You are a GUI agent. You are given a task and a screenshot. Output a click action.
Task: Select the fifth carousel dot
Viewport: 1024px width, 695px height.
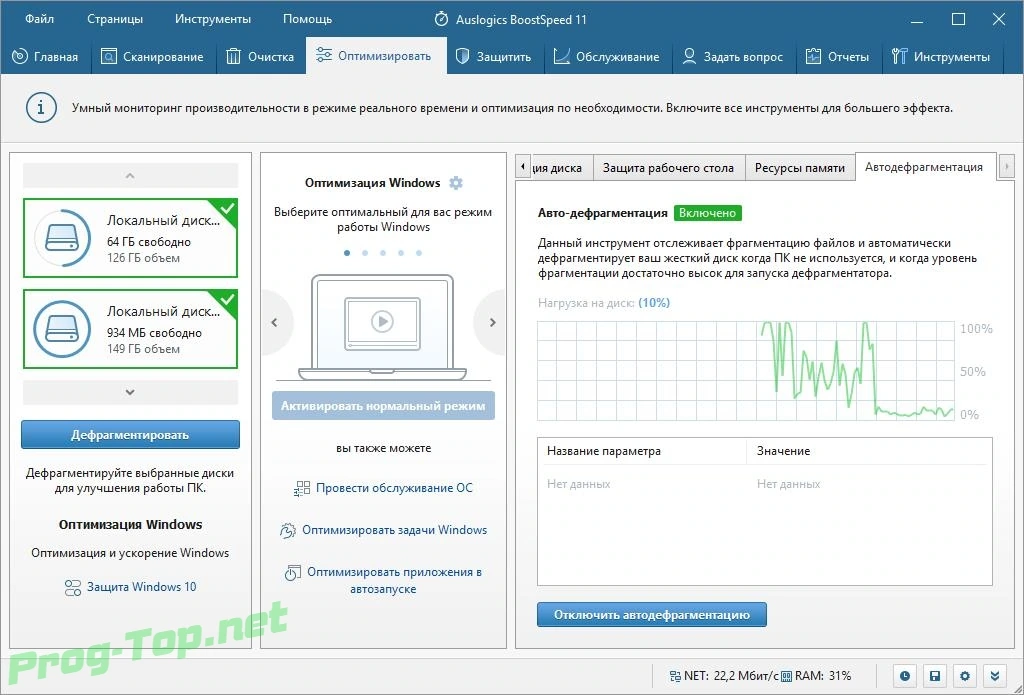point(419,253)
